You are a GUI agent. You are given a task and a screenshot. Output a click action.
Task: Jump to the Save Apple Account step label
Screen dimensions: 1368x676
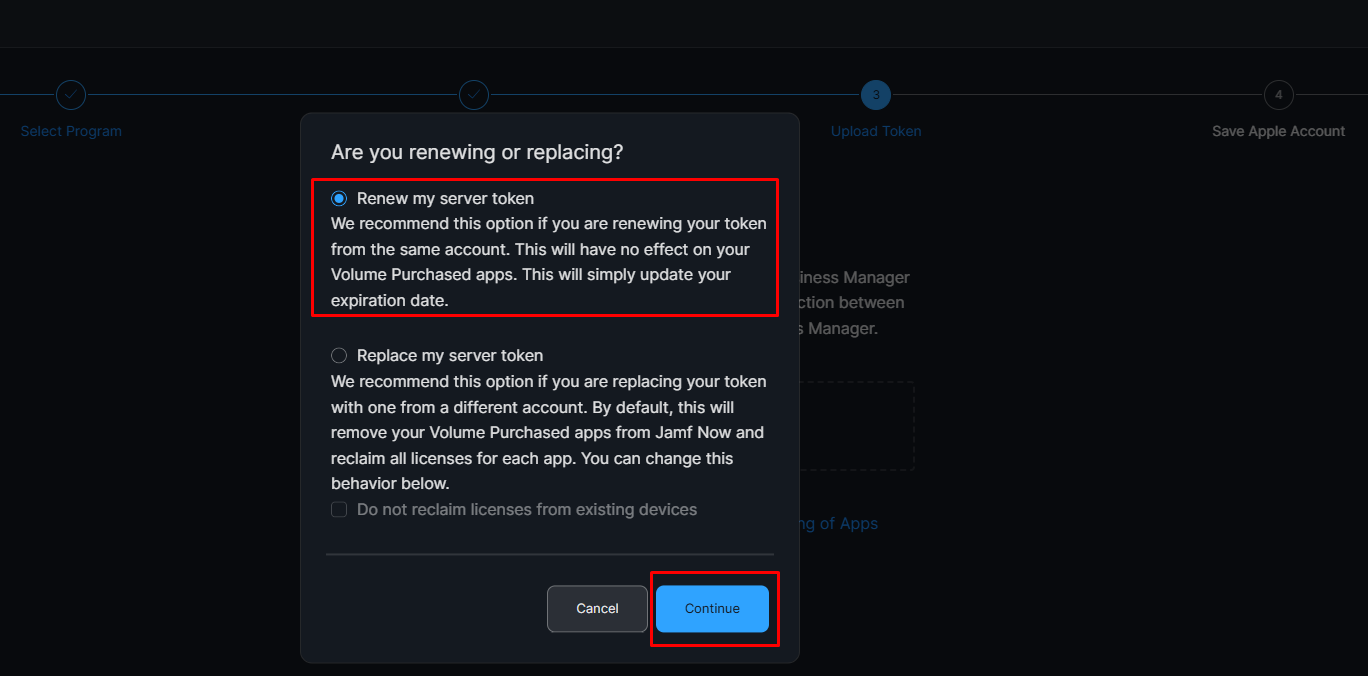[1278, 131]
